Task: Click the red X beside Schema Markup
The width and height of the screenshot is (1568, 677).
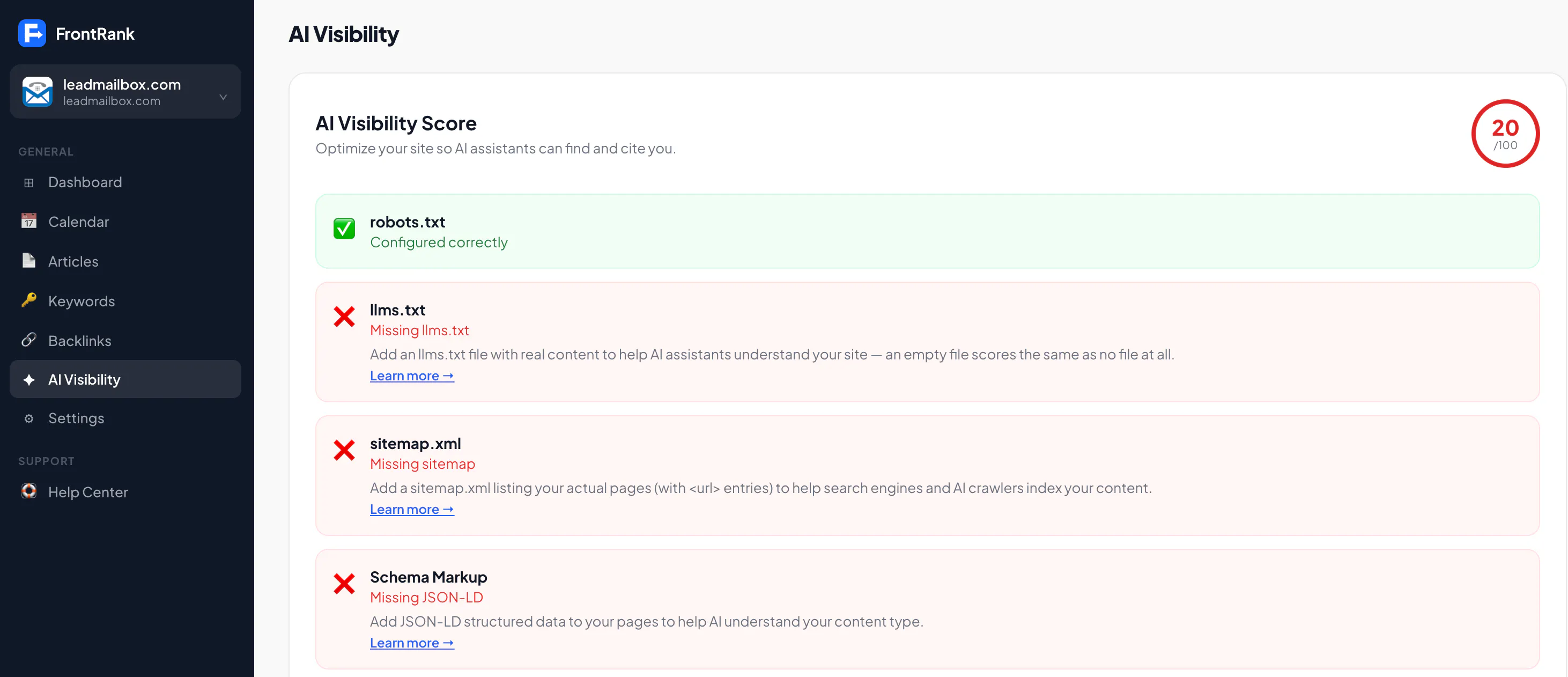Action: (x=344, y=584)
